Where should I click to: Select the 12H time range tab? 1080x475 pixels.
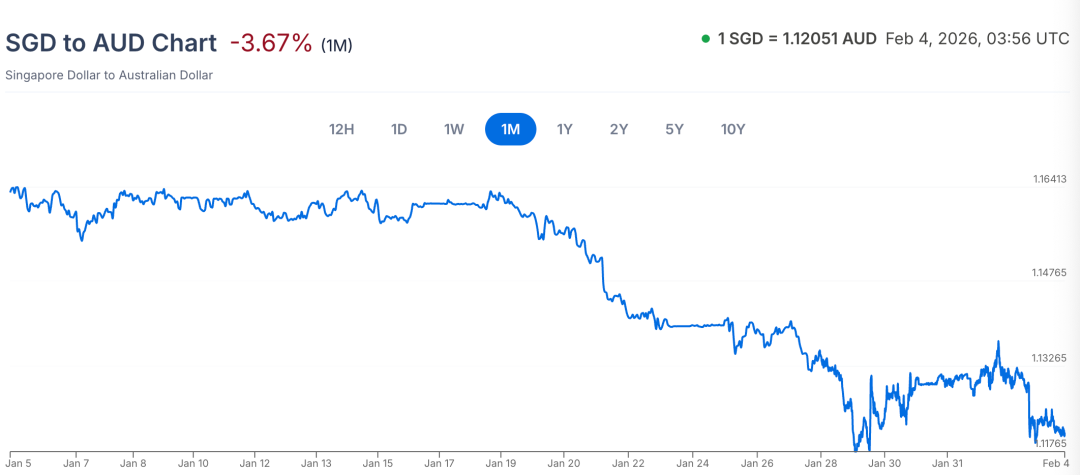point(342,129)
